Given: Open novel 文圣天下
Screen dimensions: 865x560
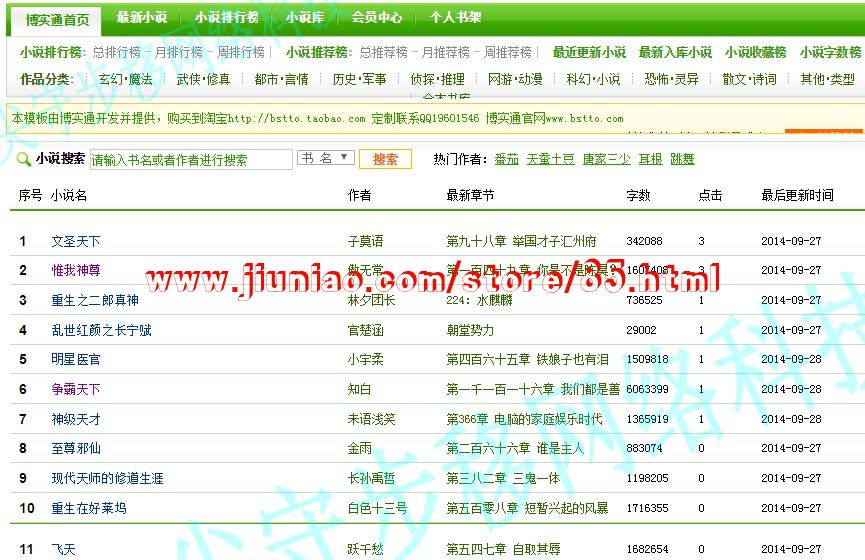Looking at the screenshot, I should 76,242.
